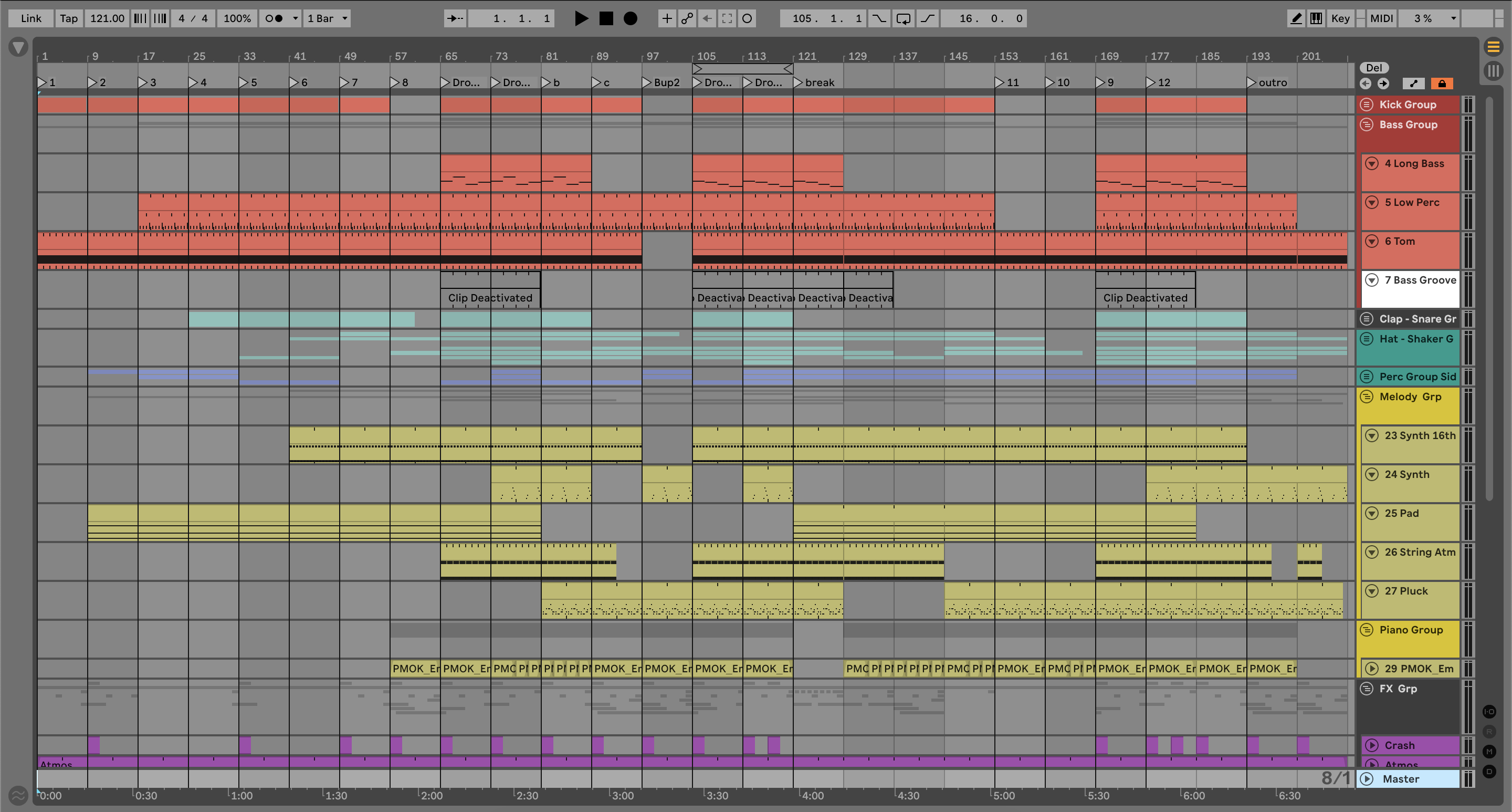Collapse the Melody Grp group track
The height and width of the screenshot is (812, 1512).
click(1367, 397)
